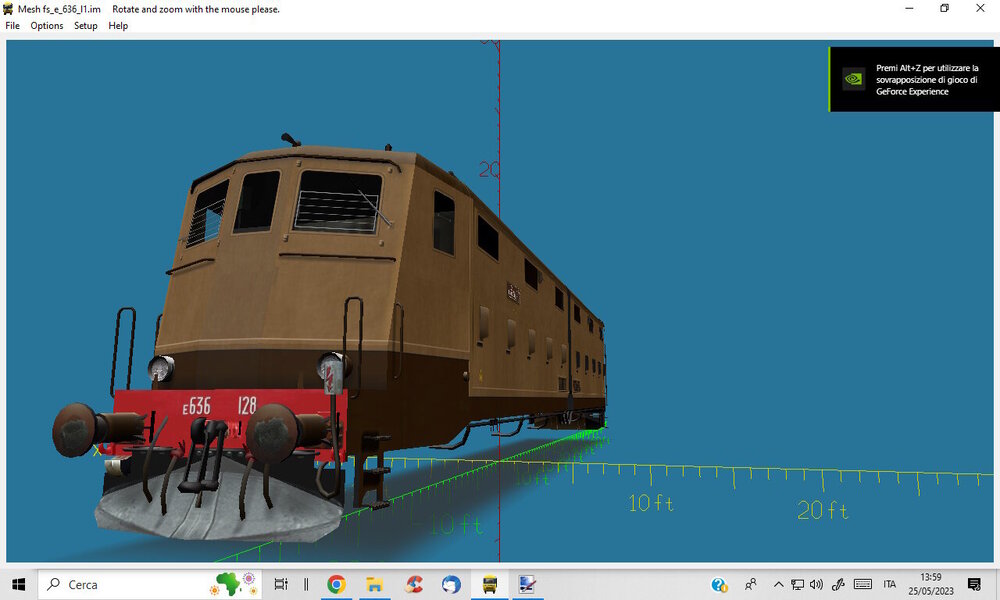Open the Thunderbird taskbar icon
The image size is (1000, 600).
(452, 584)
